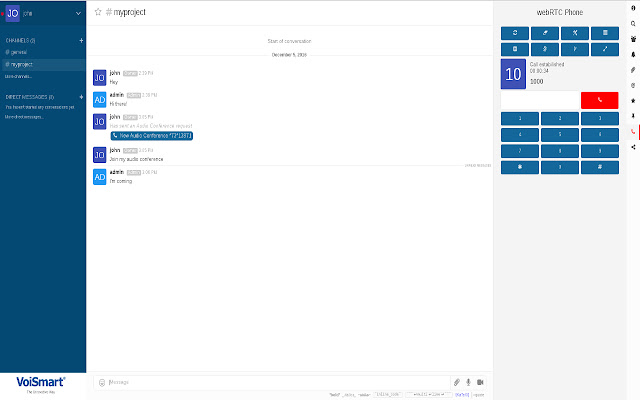Dial digit 4 on the keypad
This screenshot has height=400, width=640.
[x=520, y=135]
